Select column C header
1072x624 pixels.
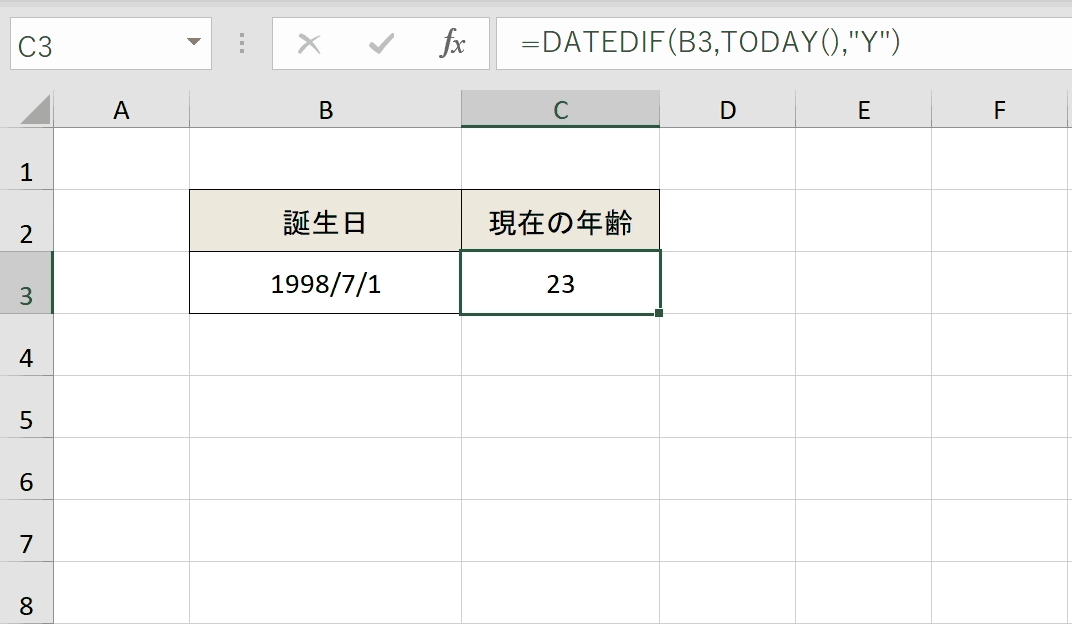pos(561,109)
